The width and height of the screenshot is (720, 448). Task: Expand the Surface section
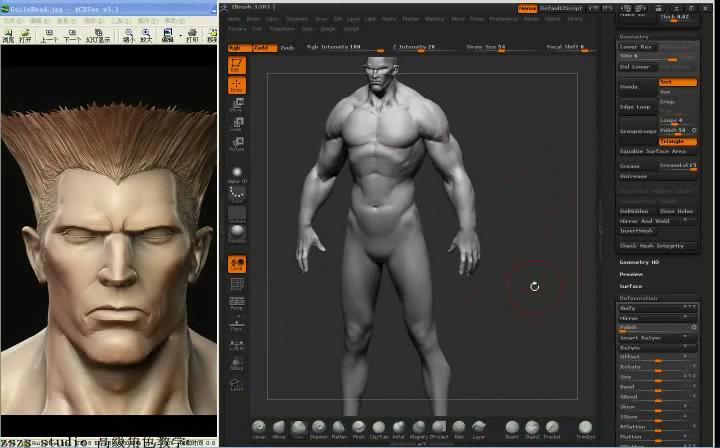630,286
